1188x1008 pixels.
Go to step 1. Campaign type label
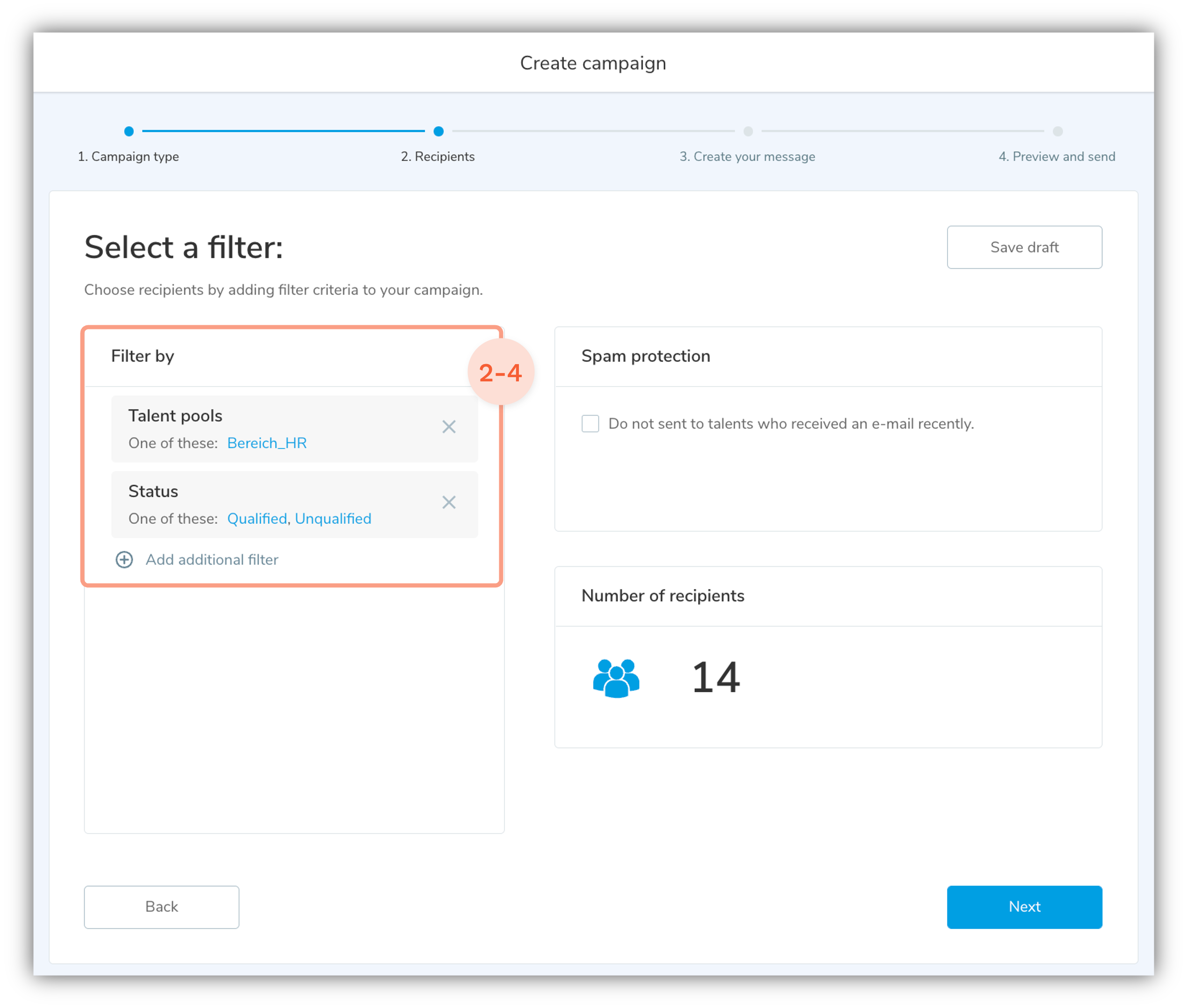click(129, 157)
